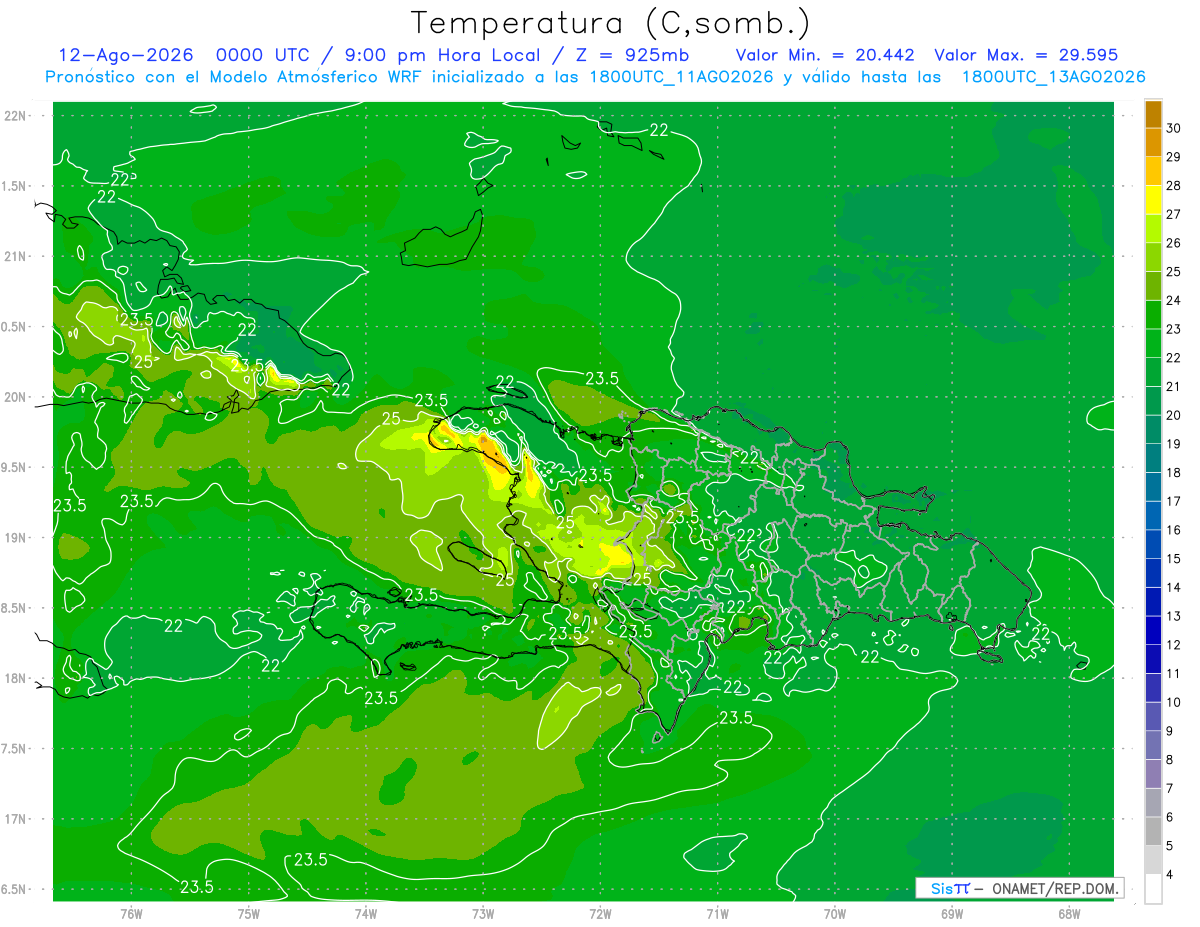Click the 71W longitude axis label
Screen dimensions: 1200x927
tap(717, 914)
